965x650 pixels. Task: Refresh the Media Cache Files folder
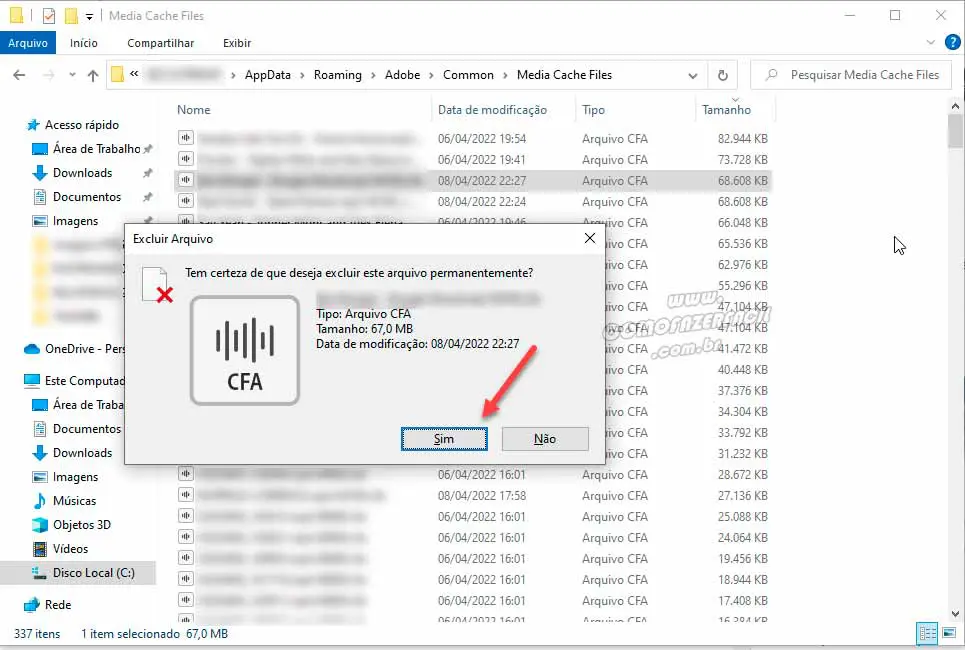(x=722, y=75)
